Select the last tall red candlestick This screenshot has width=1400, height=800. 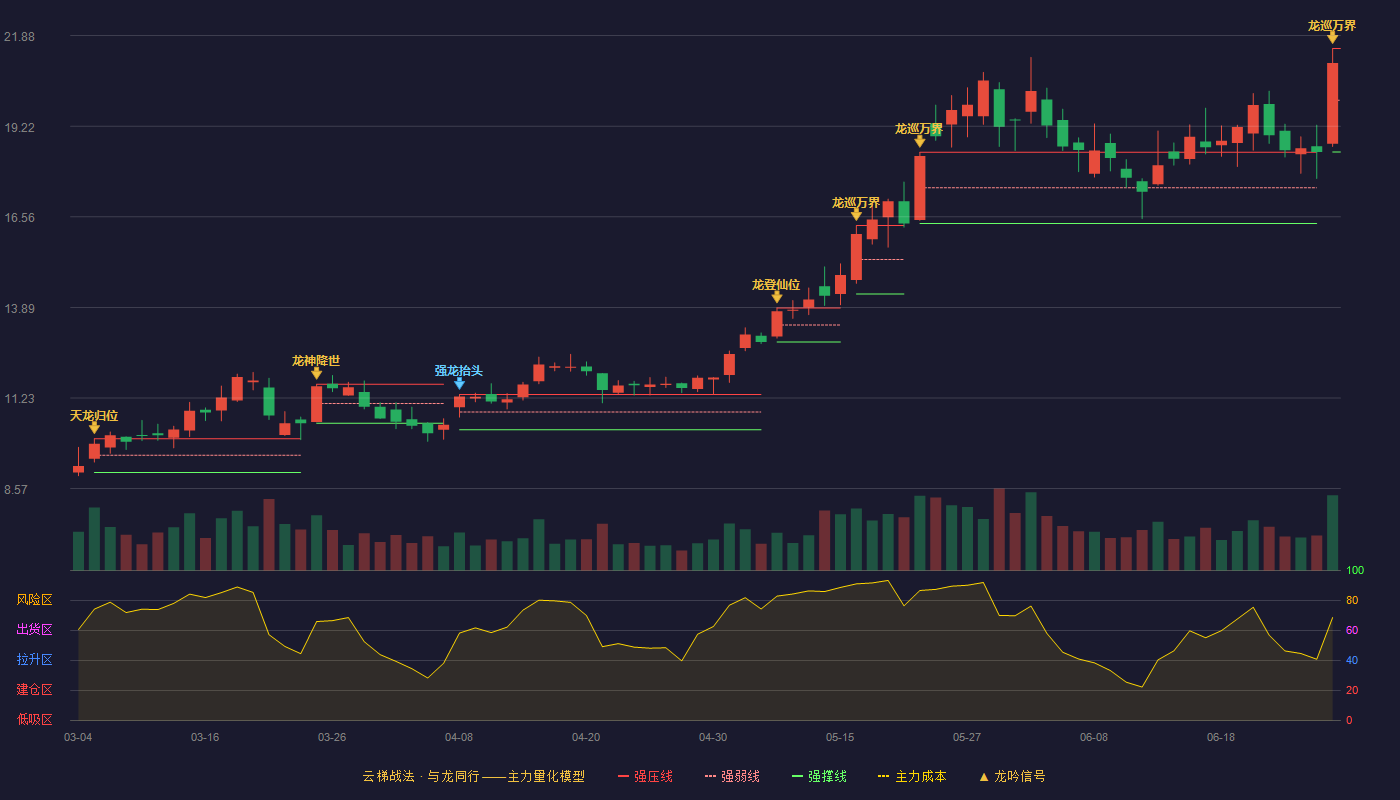pos(1332,103)
